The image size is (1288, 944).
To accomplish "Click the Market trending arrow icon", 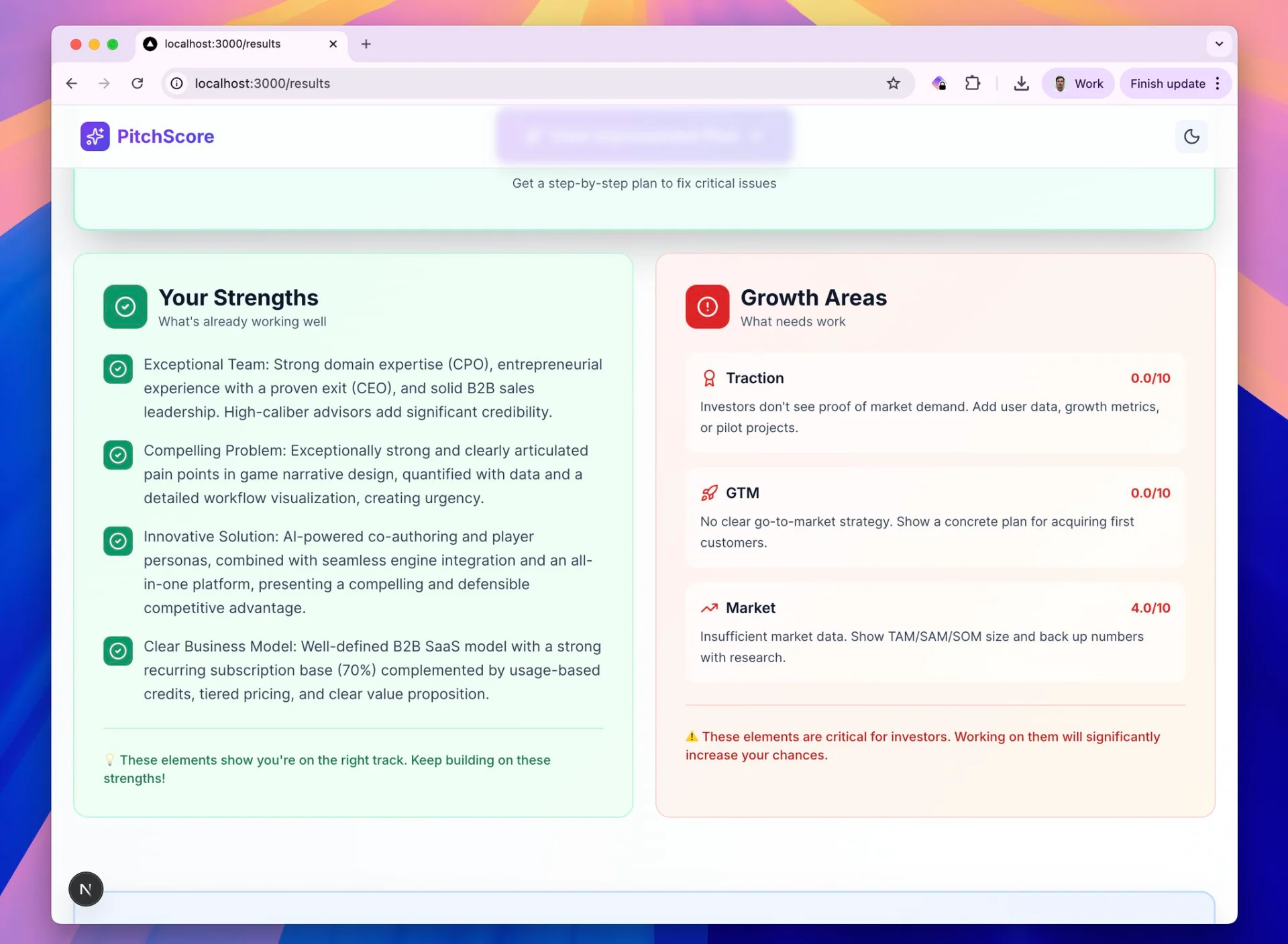I will coord(709,608).
